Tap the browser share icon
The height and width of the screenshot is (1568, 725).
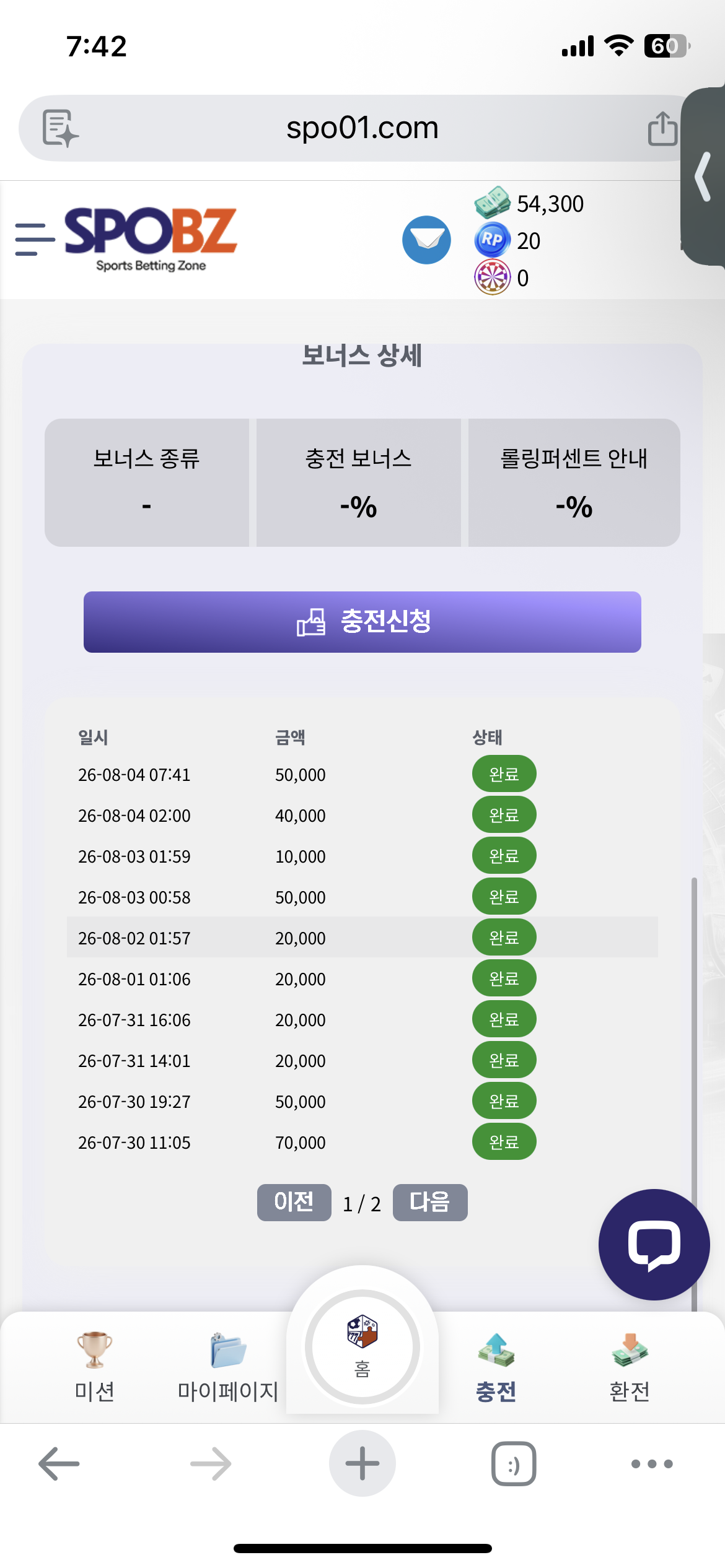[x=662, y=129]
